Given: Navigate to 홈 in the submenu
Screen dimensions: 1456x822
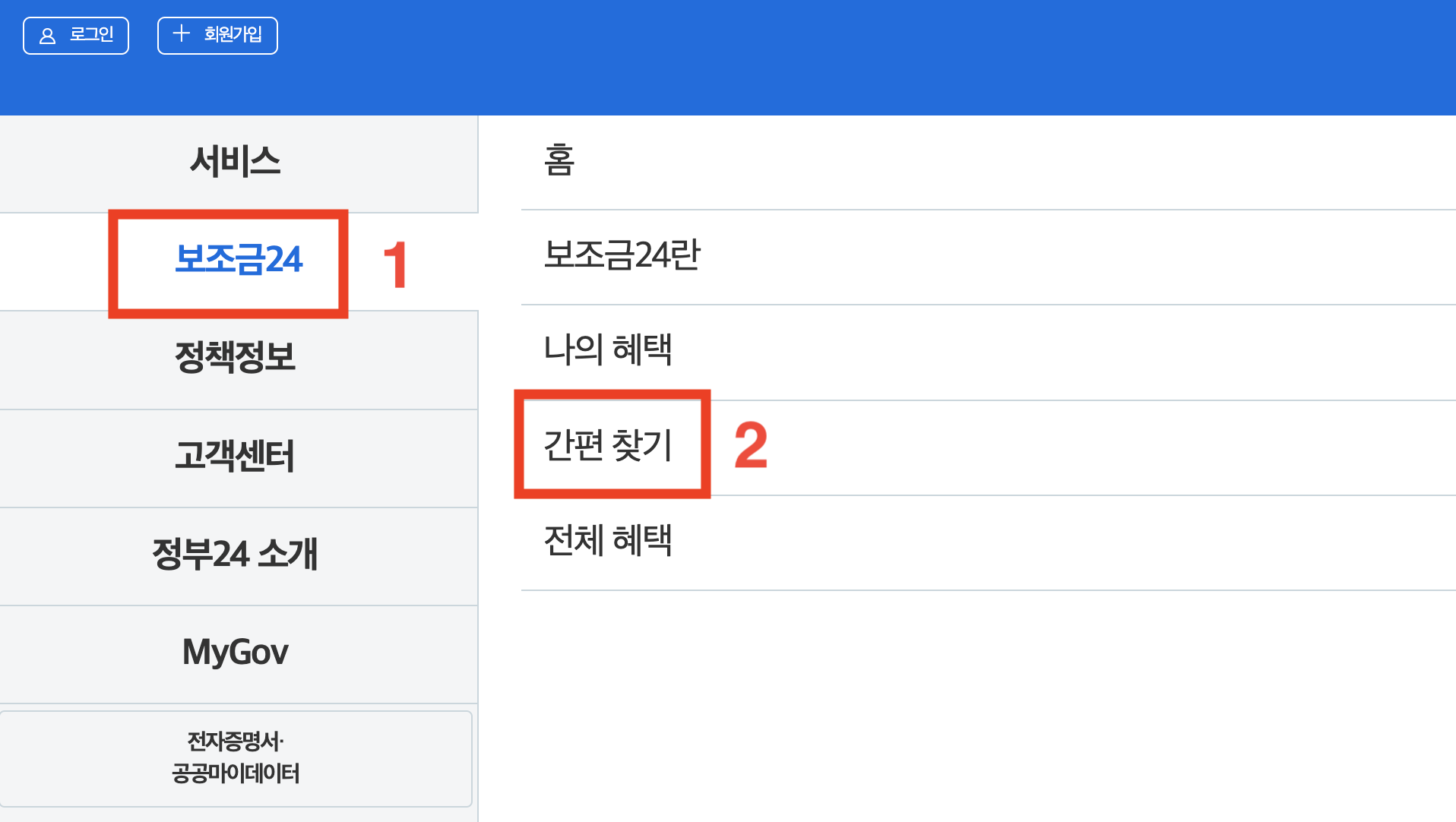Looking at the screenshot, I should click(559, 160).
